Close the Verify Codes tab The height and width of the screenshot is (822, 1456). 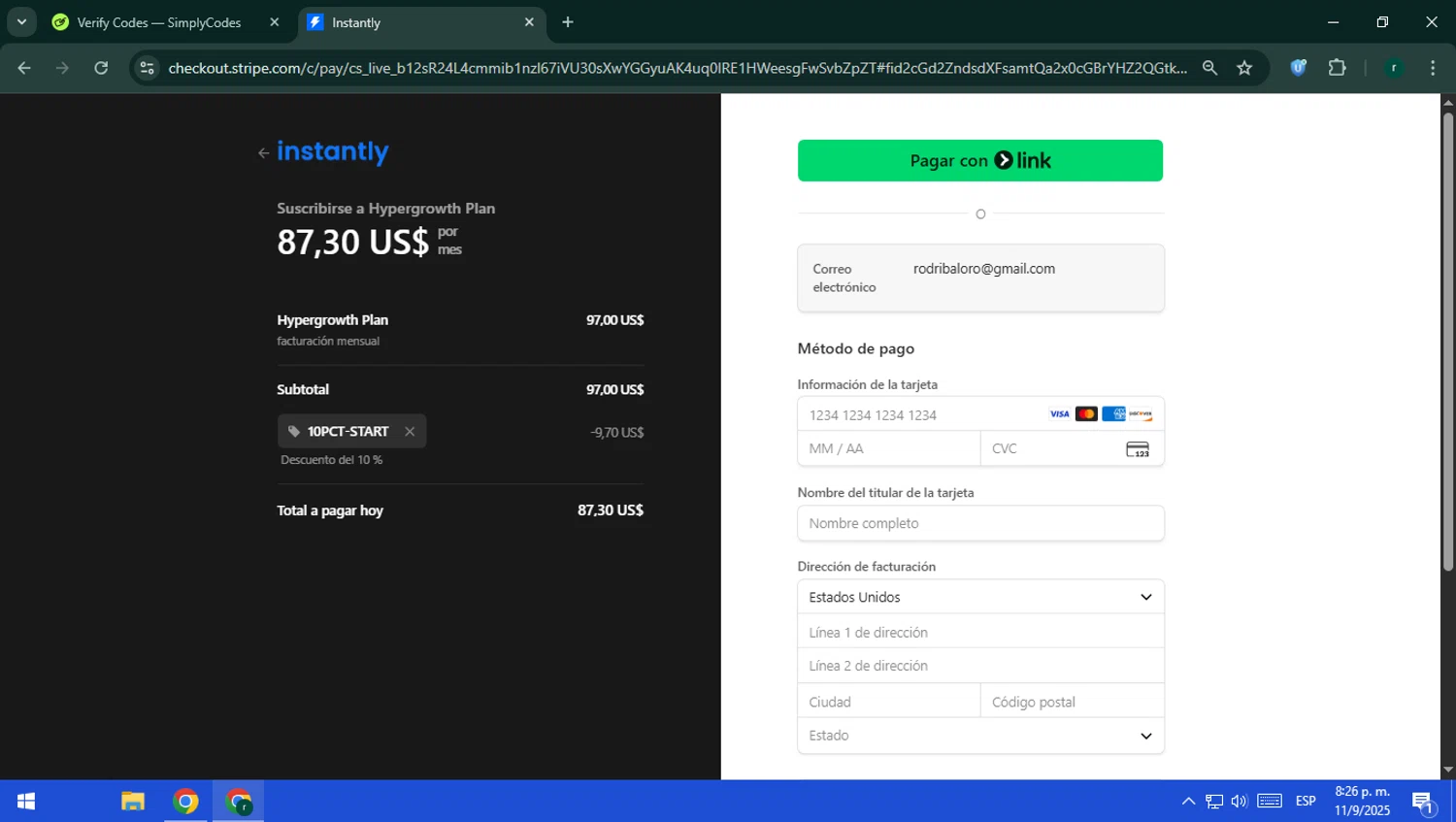coord(275,22)
